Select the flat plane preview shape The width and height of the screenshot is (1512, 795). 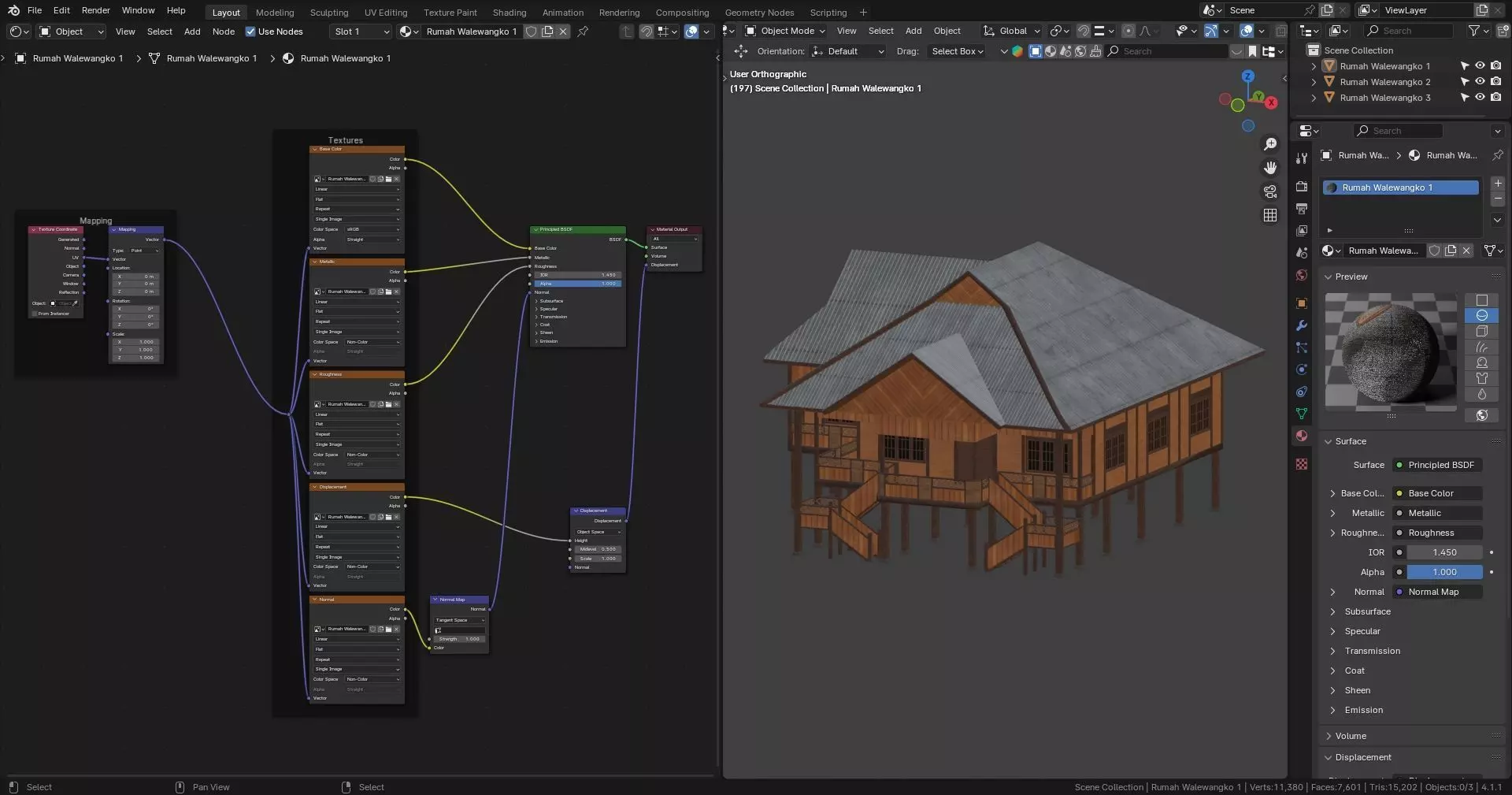coord(1481,300)
